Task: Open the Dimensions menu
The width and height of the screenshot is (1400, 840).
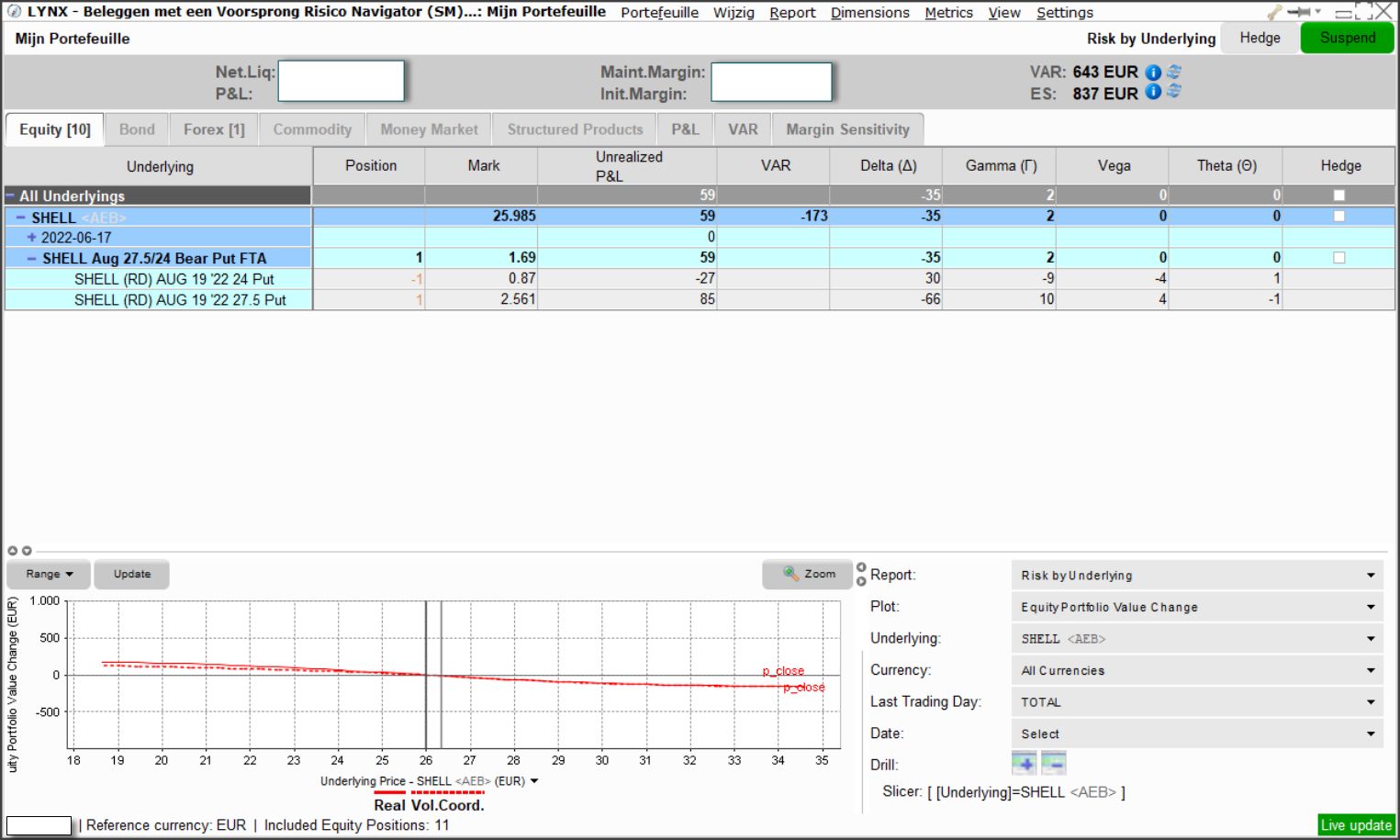Action: 869,13
